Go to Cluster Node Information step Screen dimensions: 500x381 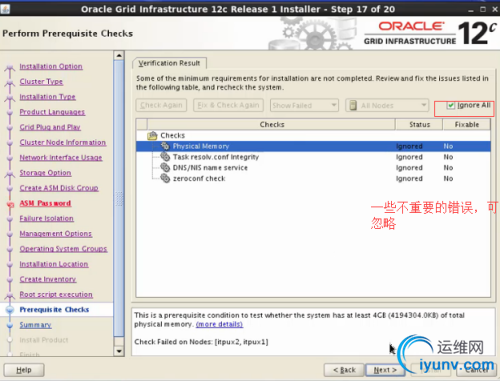point(63,142)
